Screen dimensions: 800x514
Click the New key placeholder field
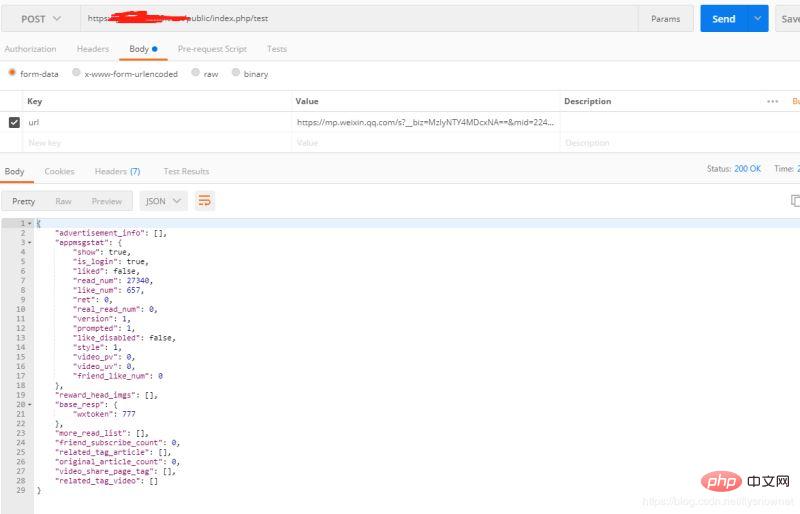pos(157,143)
